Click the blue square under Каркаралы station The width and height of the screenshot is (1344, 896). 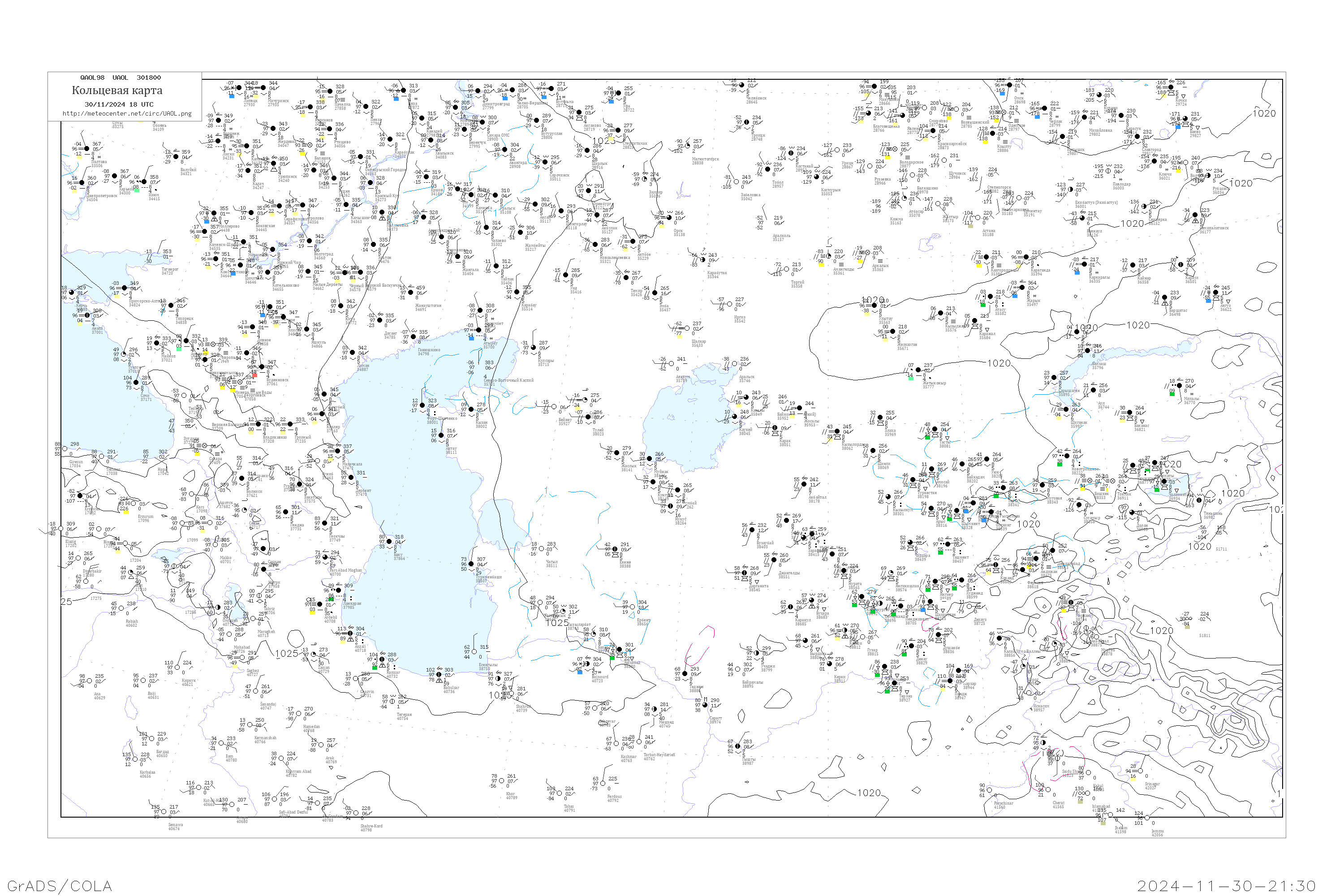coord(1077,272)
